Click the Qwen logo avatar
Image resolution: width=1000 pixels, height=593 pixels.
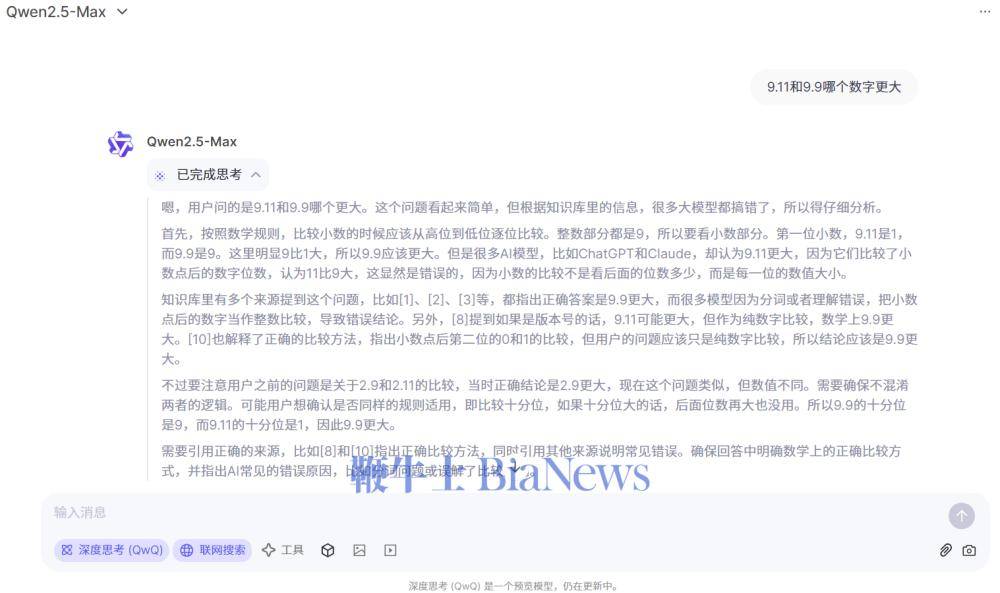[x=120, y=143]
